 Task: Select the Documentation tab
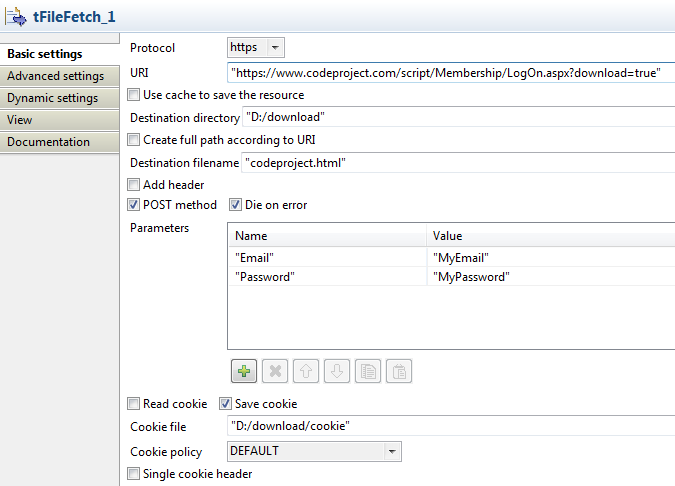(49, 142)
